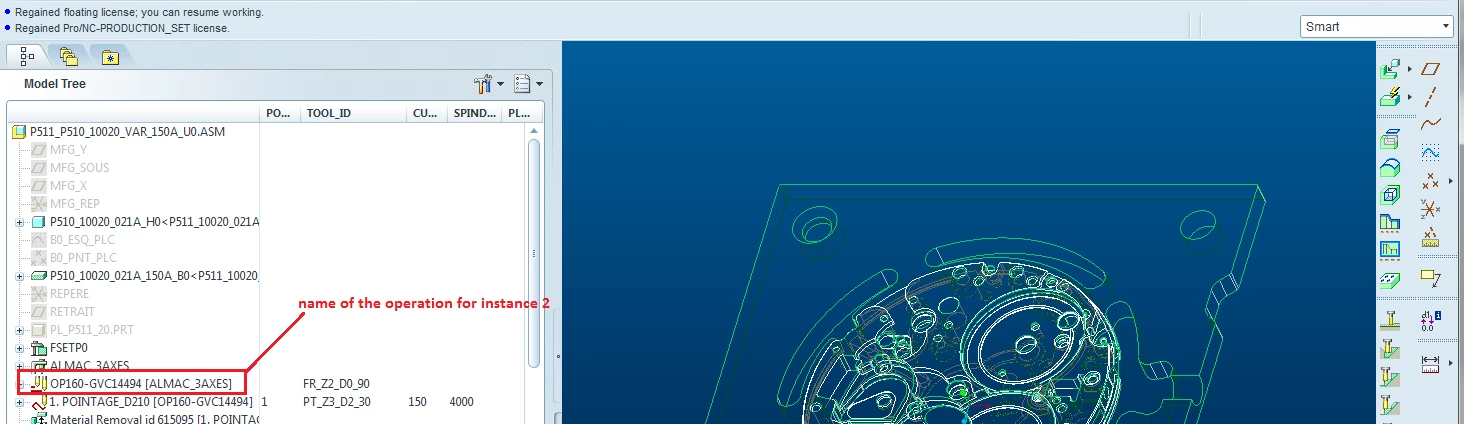Select the Datum Plane tool
Screen dimensions: 1464x424
point(1430,69)
